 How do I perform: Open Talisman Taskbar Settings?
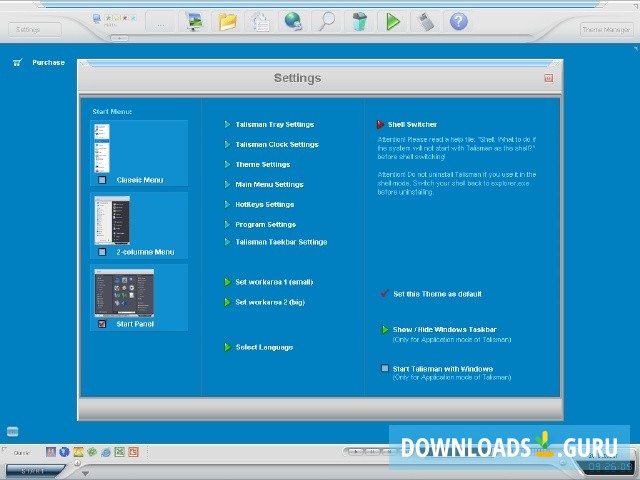[x=281, y=242]
